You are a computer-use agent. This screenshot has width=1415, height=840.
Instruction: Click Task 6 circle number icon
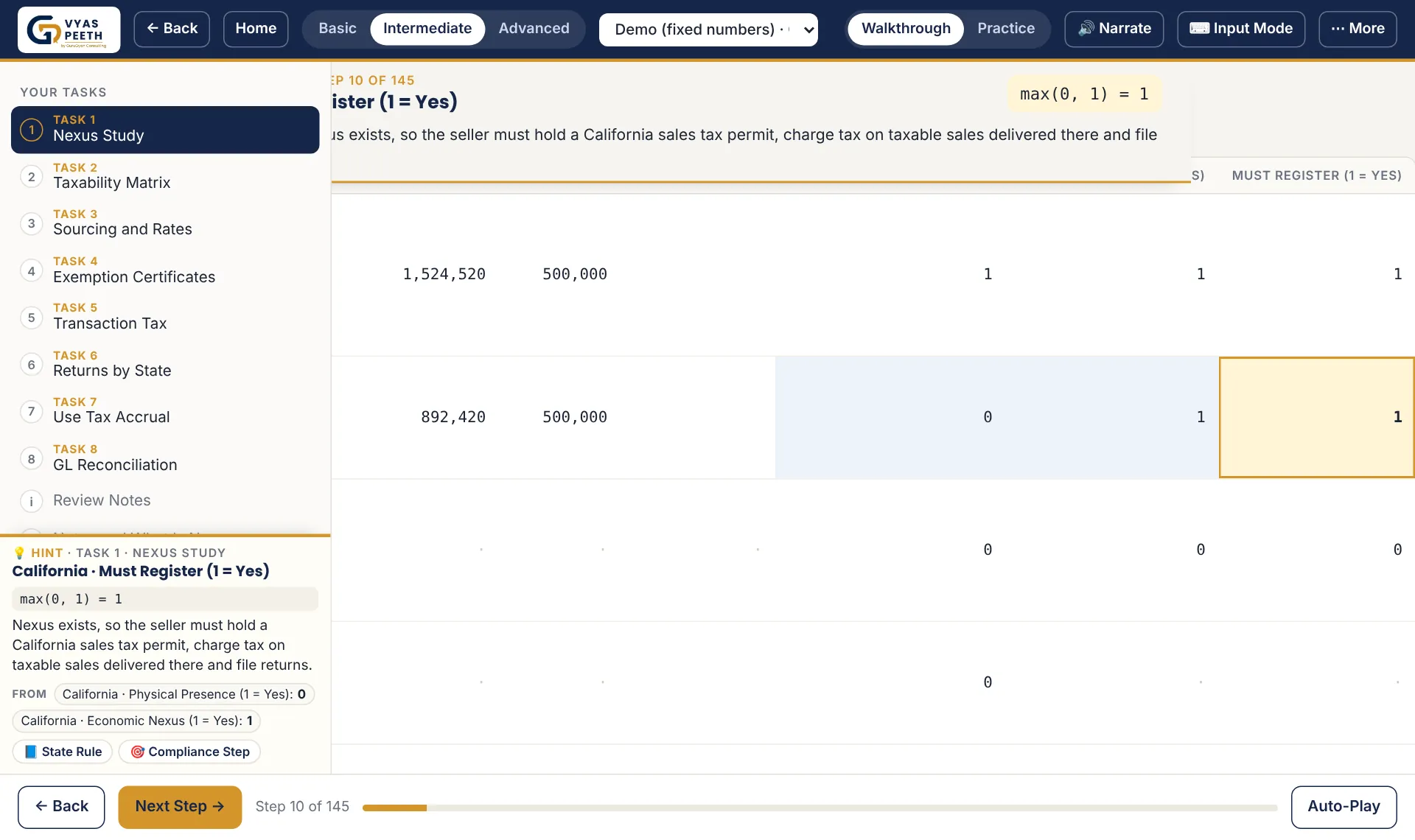pos(31,364)
